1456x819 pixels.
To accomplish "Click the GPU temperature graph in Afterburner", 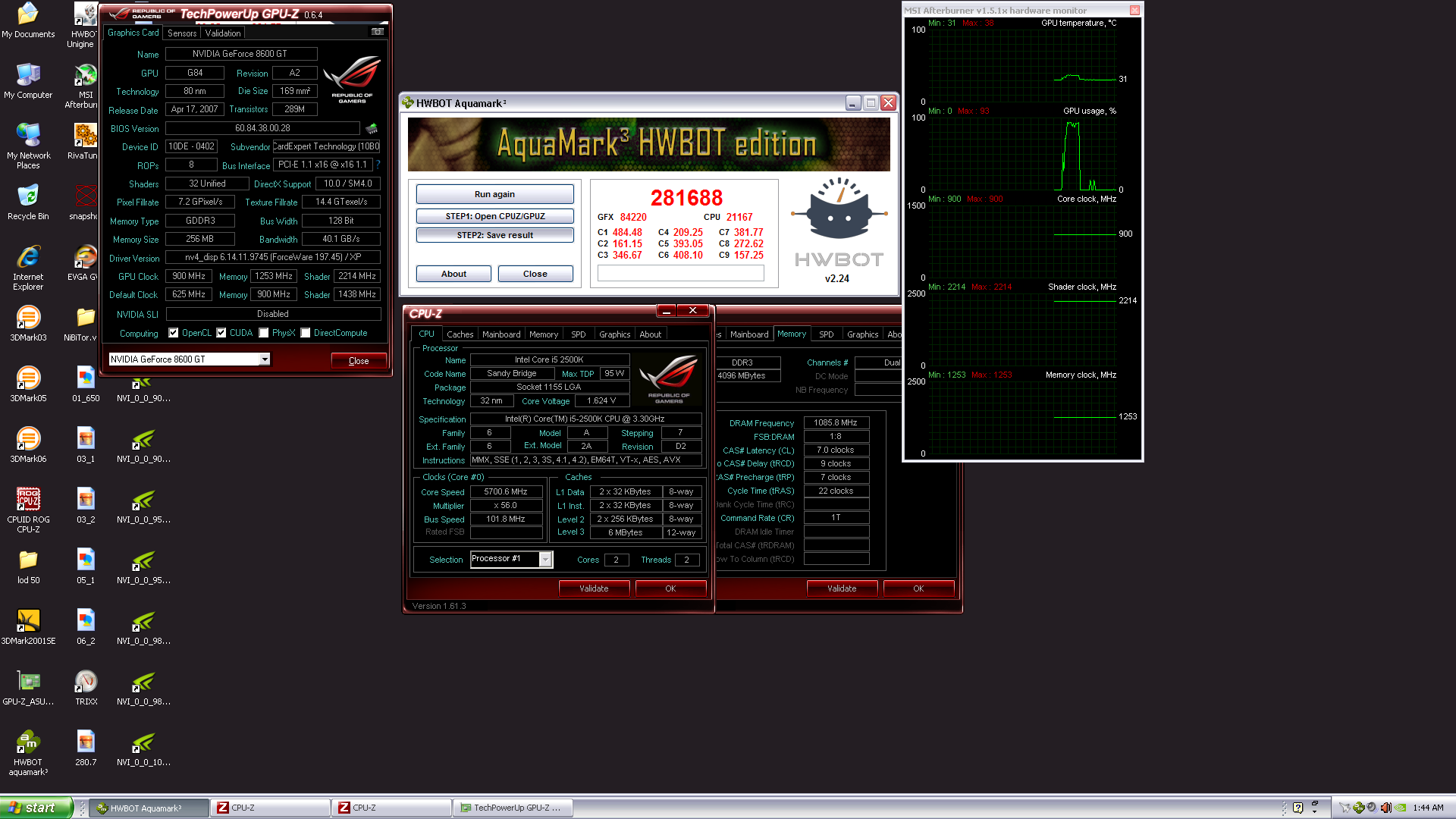I will (x=1022, y=65).
